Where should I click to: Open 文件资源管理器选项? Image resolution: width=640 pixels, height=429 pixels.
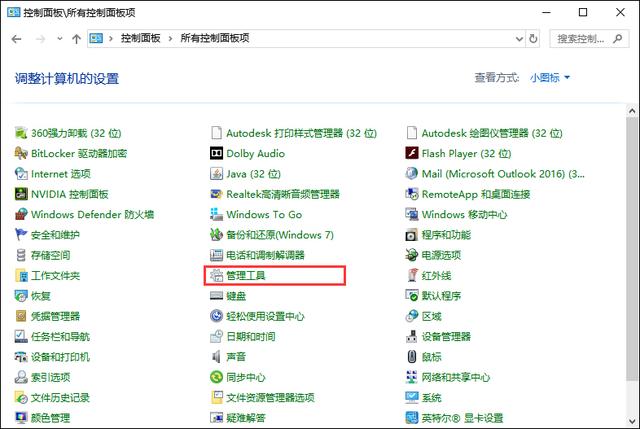271,398
